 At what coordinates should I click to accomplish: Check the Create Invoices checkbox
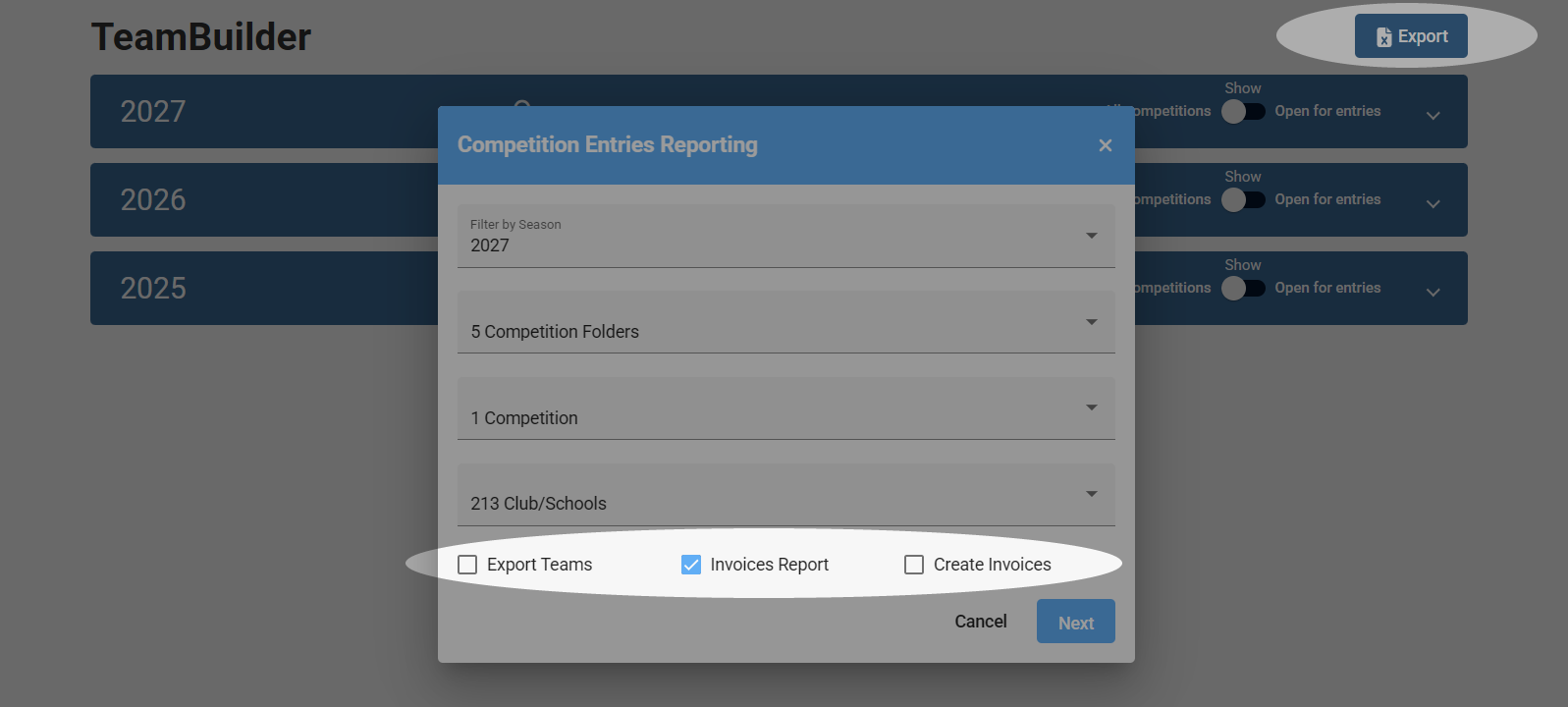(x=914, y=565)
